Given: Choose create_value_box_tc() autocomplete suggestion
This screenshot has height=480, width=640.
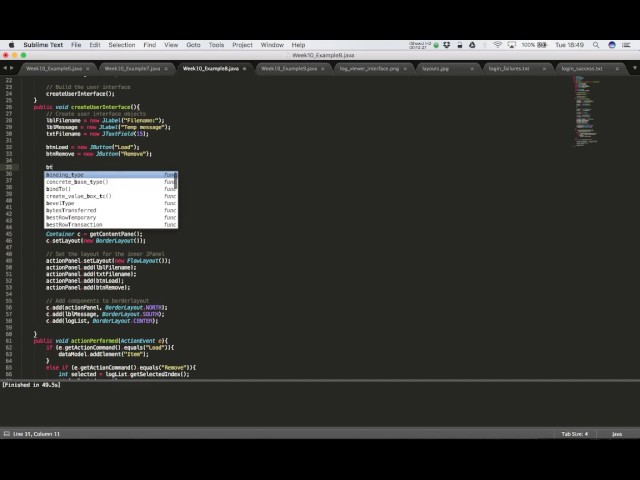Looking at the screenshot, I should [109, 196].
